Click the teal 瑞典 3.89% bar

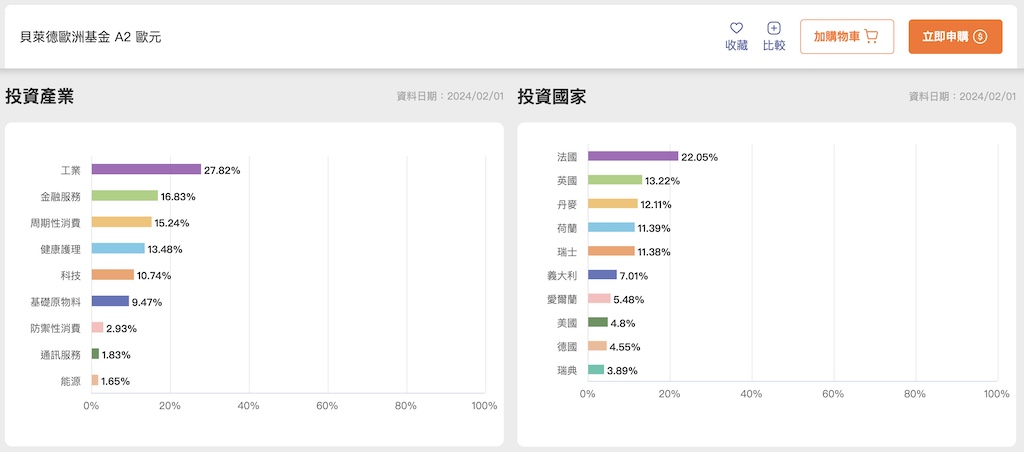[595, 370]
